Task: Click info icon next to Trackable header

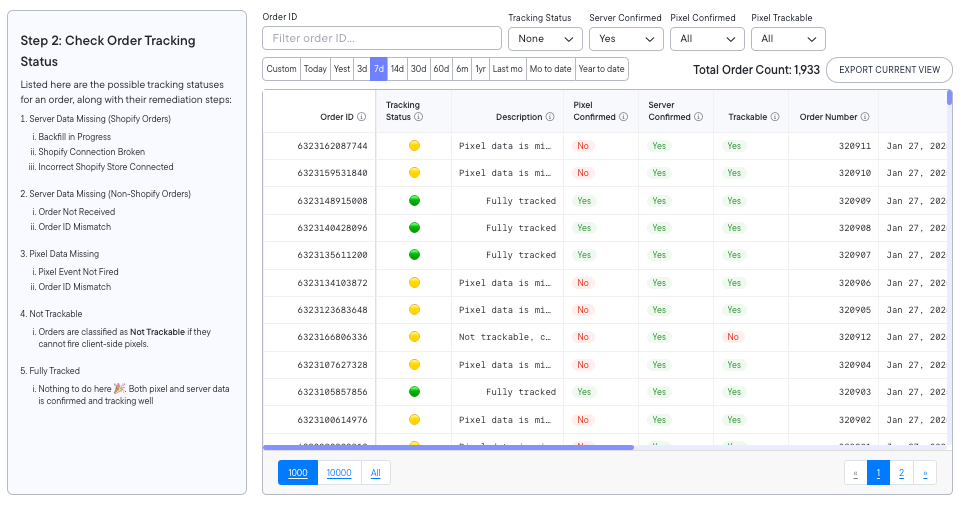Action: [x=775, y=117]
